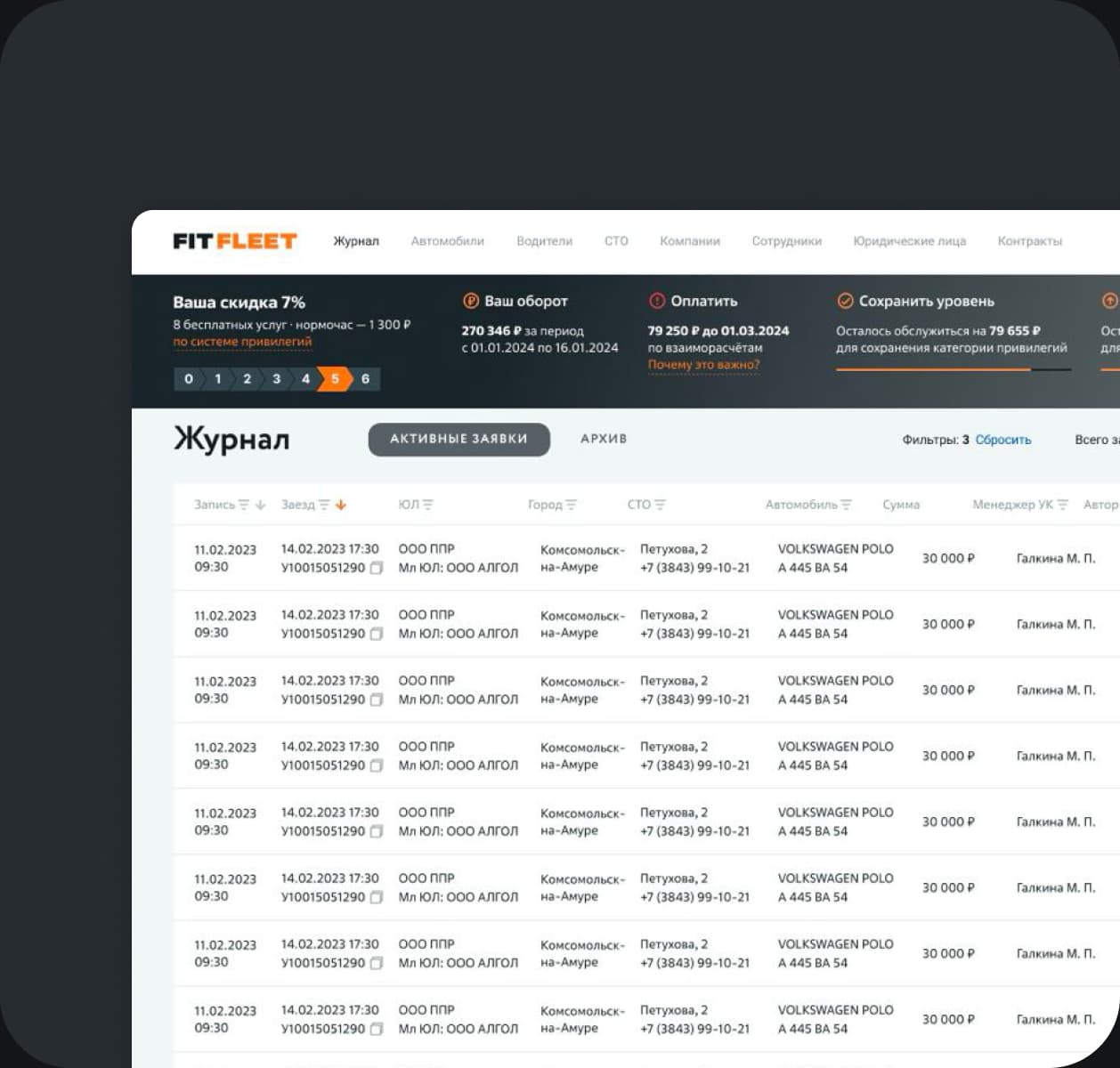The width and height of the screenshot is (1120, 1068).
Task: Copy the order number in the third table row
Action: 376,700
